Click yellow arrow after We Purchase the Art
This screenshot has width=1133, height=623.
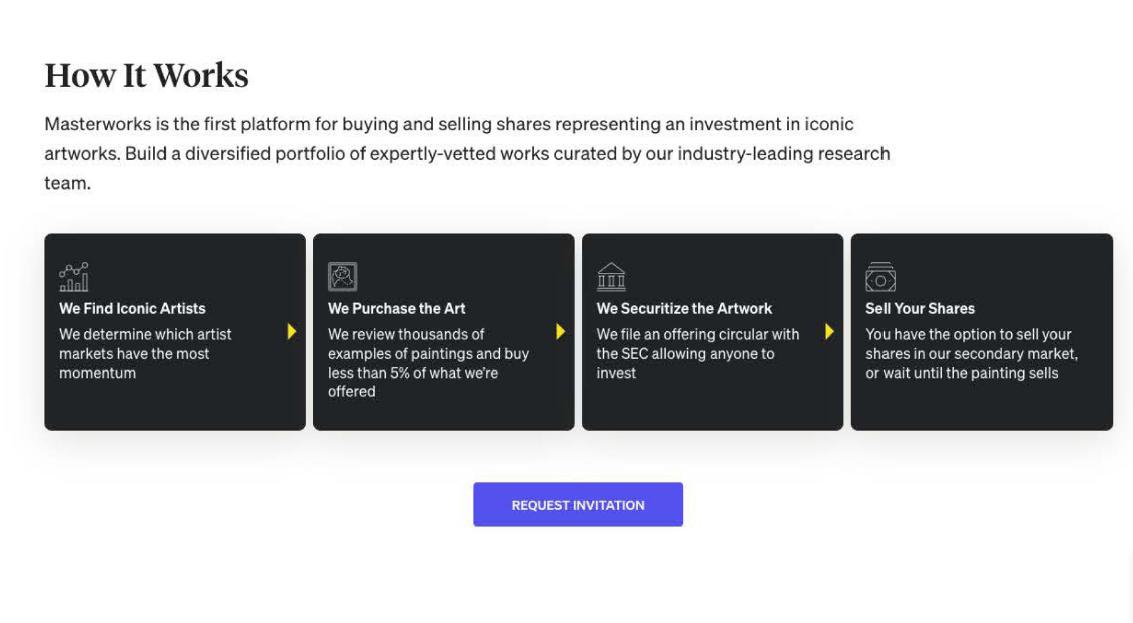click(560, 331)
